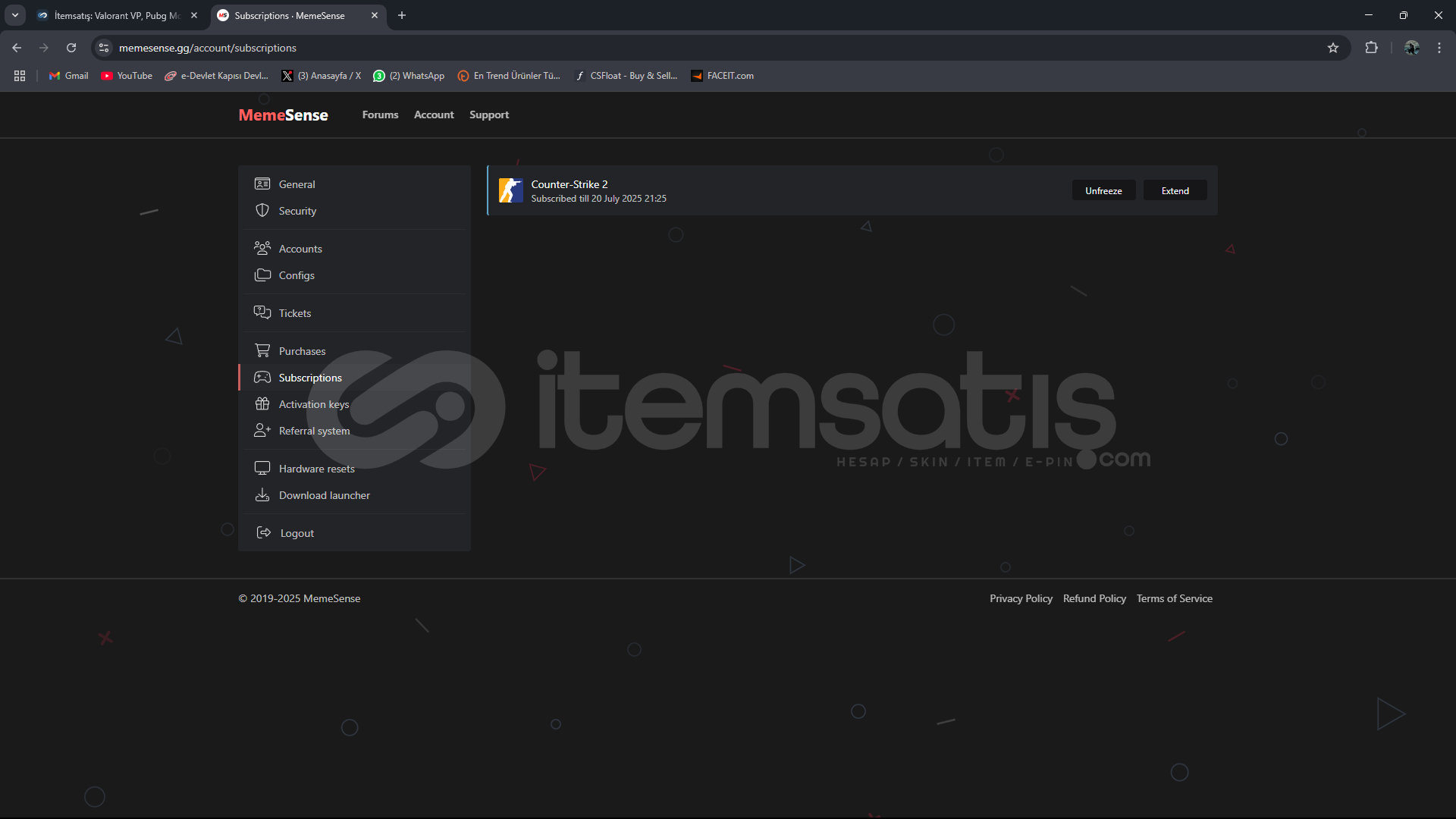Open the Terms of Service link
Viewport: 1456px width, 819px height.
click(1174, 598)
